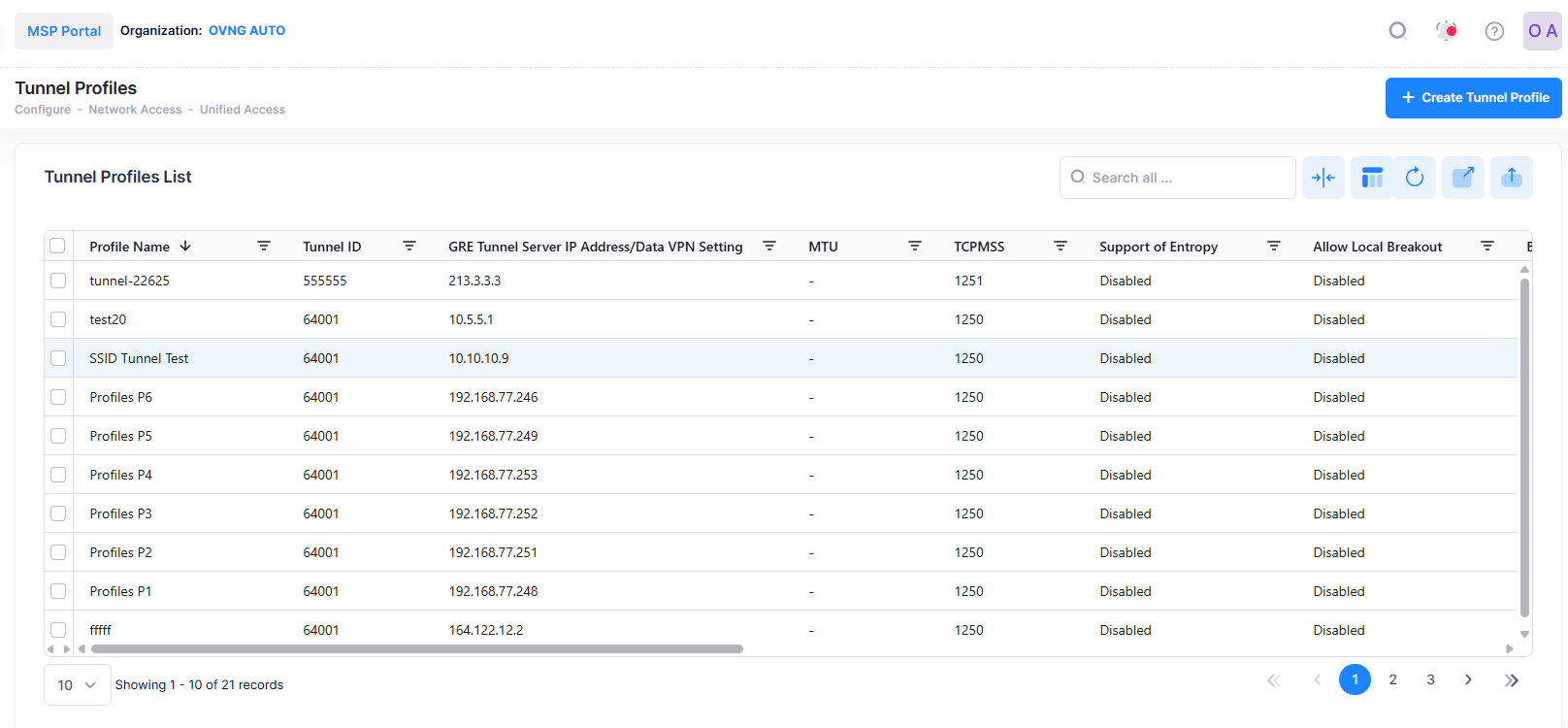Open the help question mark icon
Image resolution: width=1568 pixels, height=728 pixels.
tap(1494, 31)
